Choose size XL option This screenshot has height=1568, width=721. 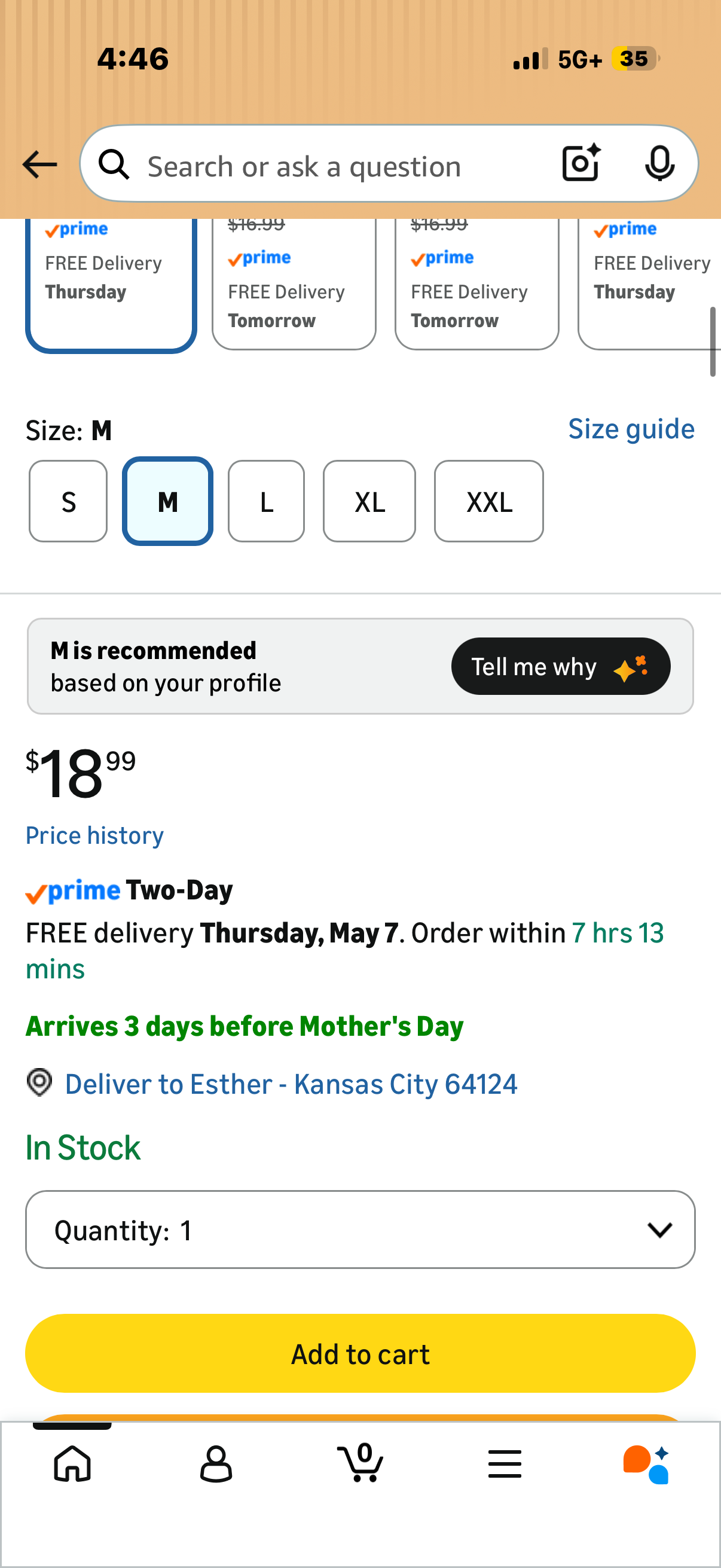click(369, 501)
